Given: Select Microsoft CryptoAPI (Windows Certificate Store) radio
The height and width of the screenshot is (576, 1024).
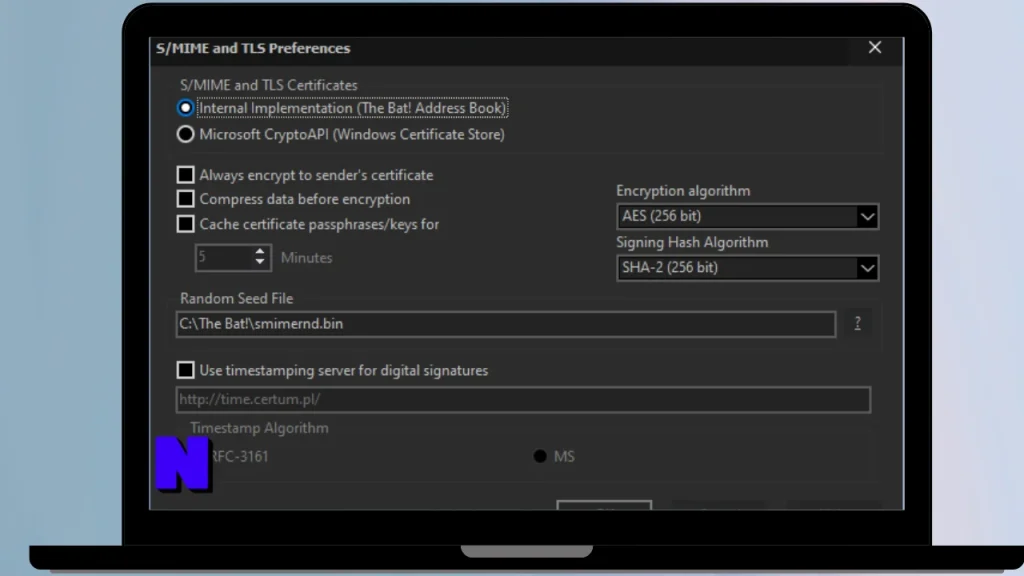Looking at the screenshot, I should tap(185, 135).
